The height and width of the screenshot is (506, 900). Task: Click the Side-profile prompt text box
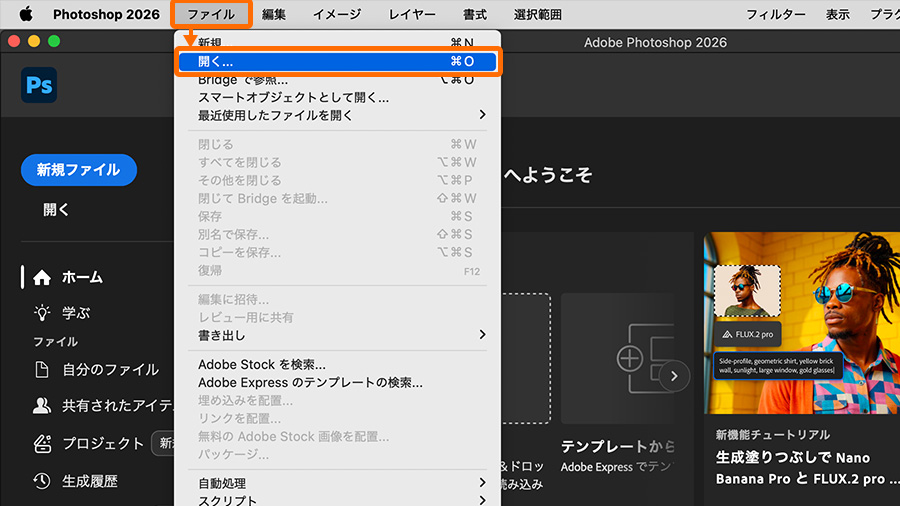coord(778,365)
